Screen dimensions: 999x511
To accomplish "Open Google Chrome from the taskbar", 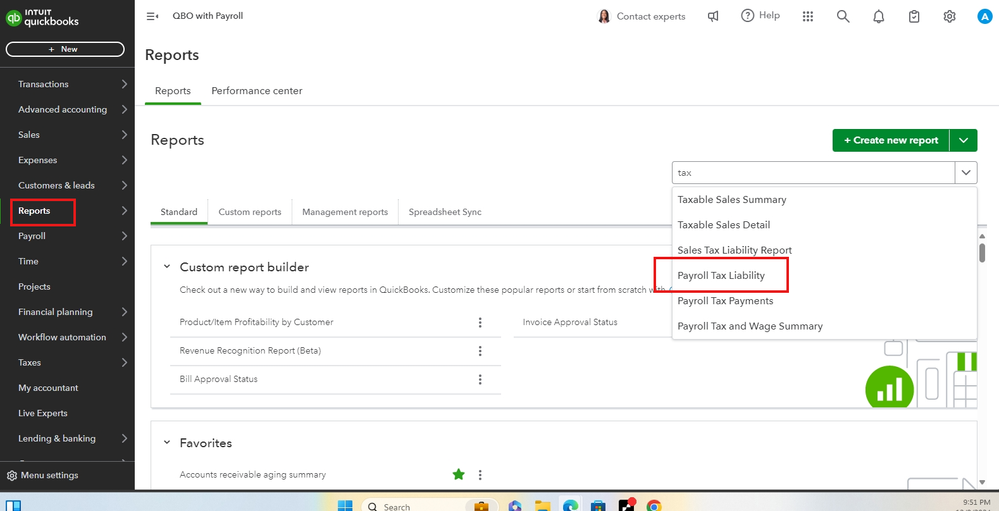I will click(654, 506).
